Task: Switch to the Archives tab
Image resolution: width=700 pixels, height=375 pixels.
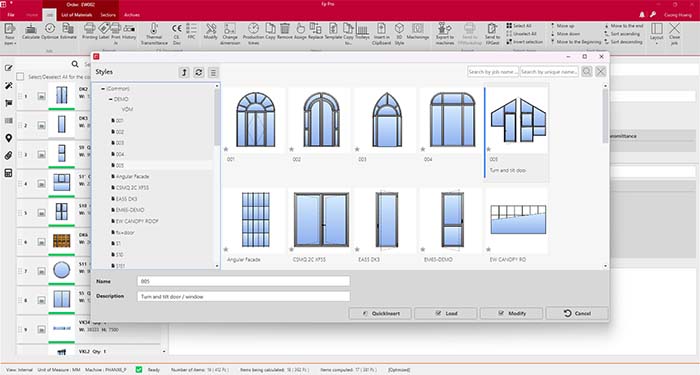Action: point(132,15)
